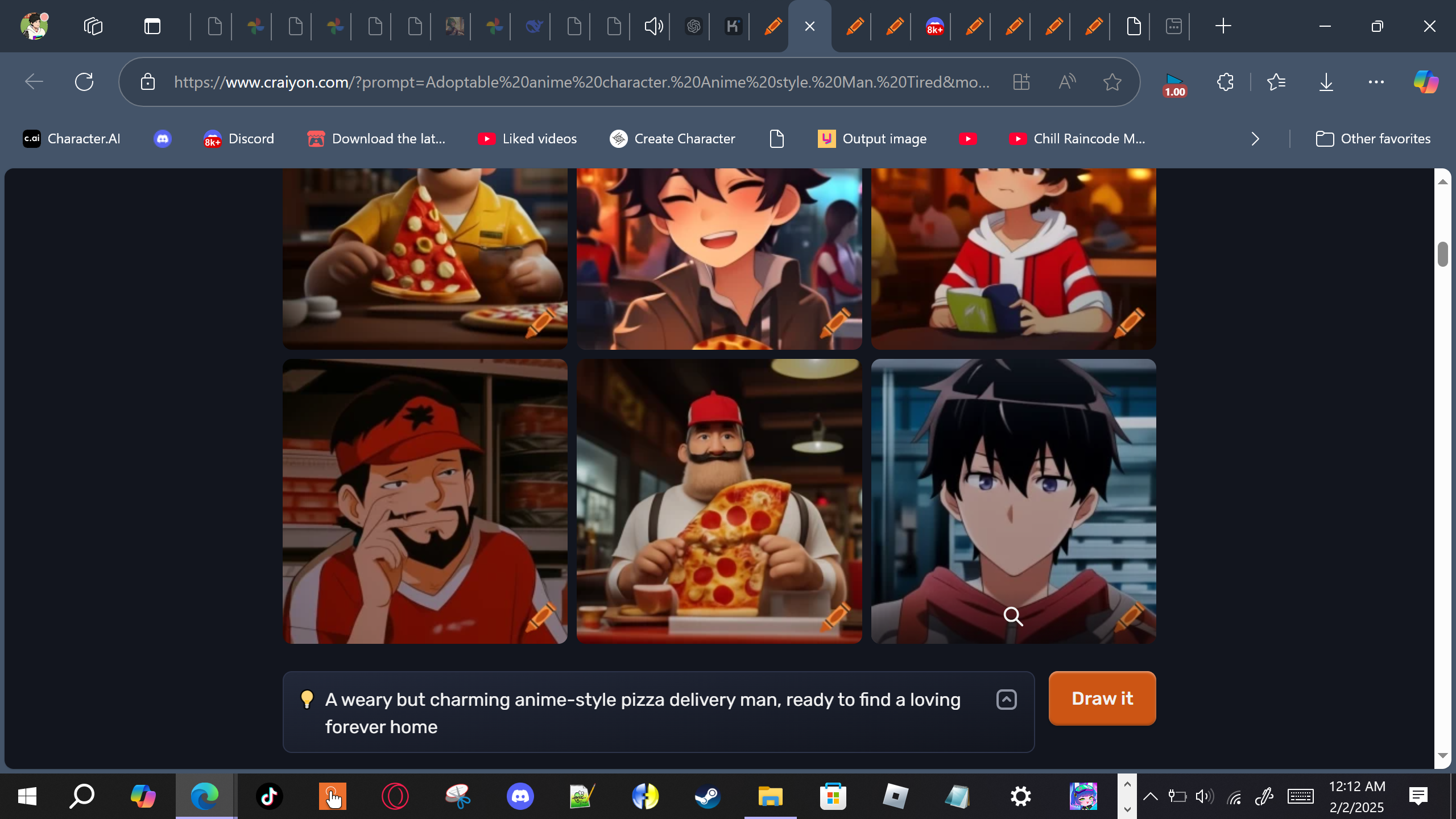
Task: Open the Copilot sidebar icon
Action: pyautogui.click(x=1425, y=82)
